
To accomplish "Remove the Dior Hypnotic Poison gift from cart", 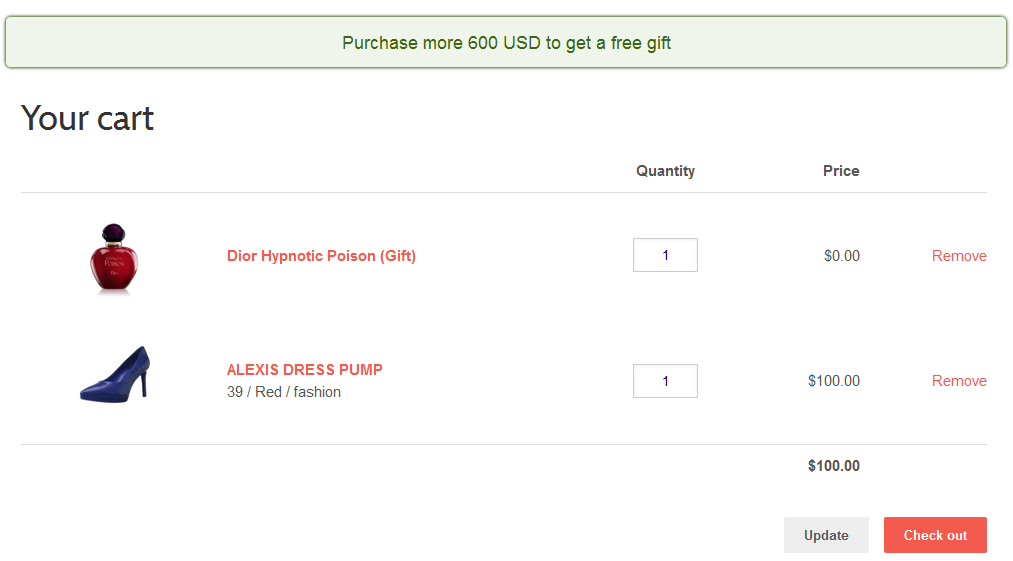I will pyautogui.click(x=959, y=256).
